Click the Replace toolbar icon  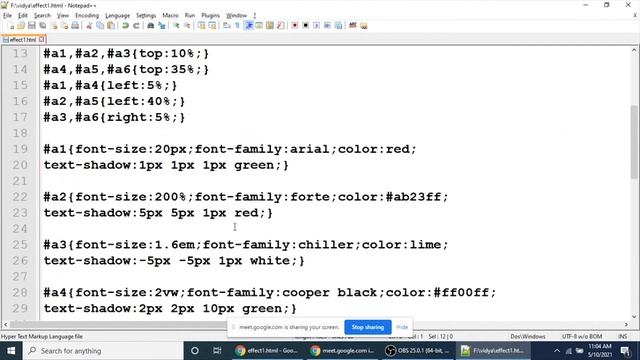[162, 26]
